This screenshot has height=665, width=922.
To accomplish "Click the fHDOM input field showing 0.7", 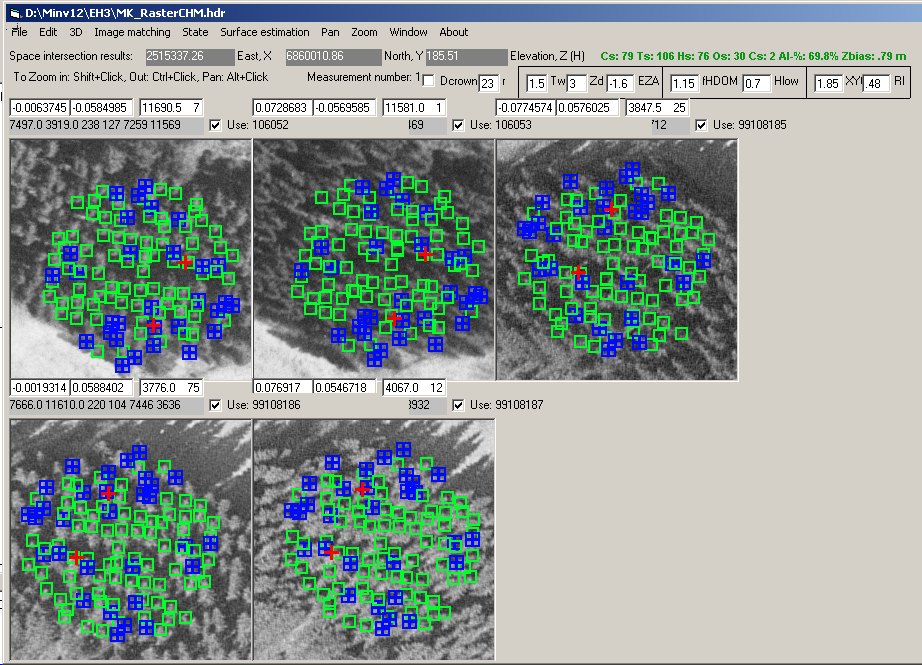I will pyautogui.click(x=757, y=83).
